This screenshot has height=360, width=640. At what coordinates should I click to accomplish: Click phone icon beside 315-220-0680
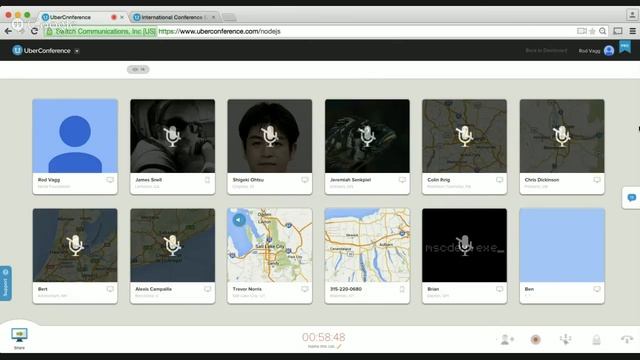tap(402, 289)
